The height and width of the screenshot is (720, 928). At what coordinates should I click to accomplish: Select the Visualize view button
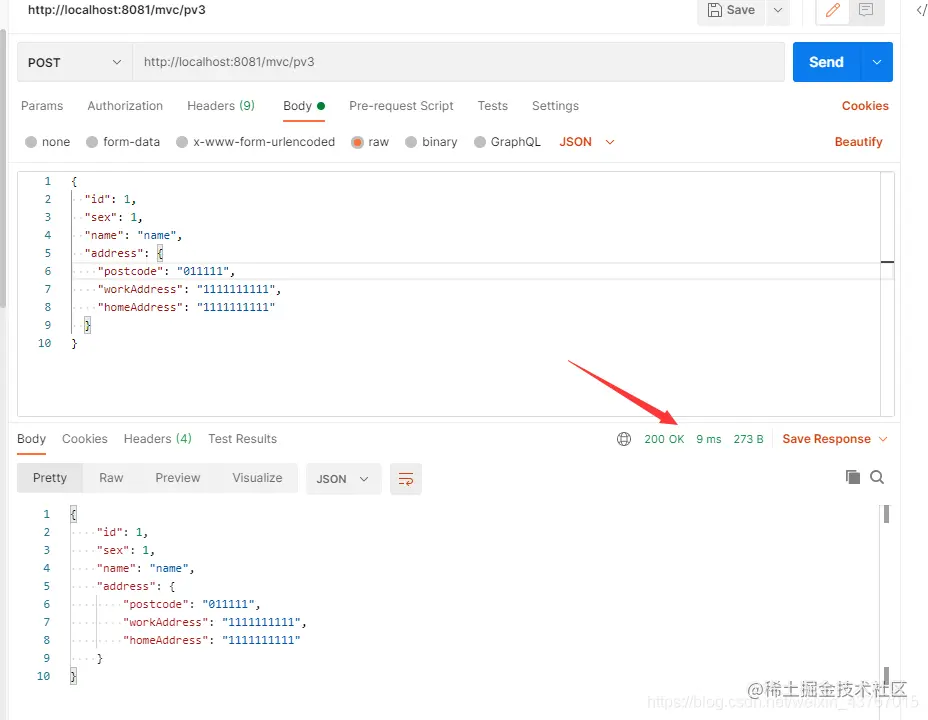click(x=257, y=478)
